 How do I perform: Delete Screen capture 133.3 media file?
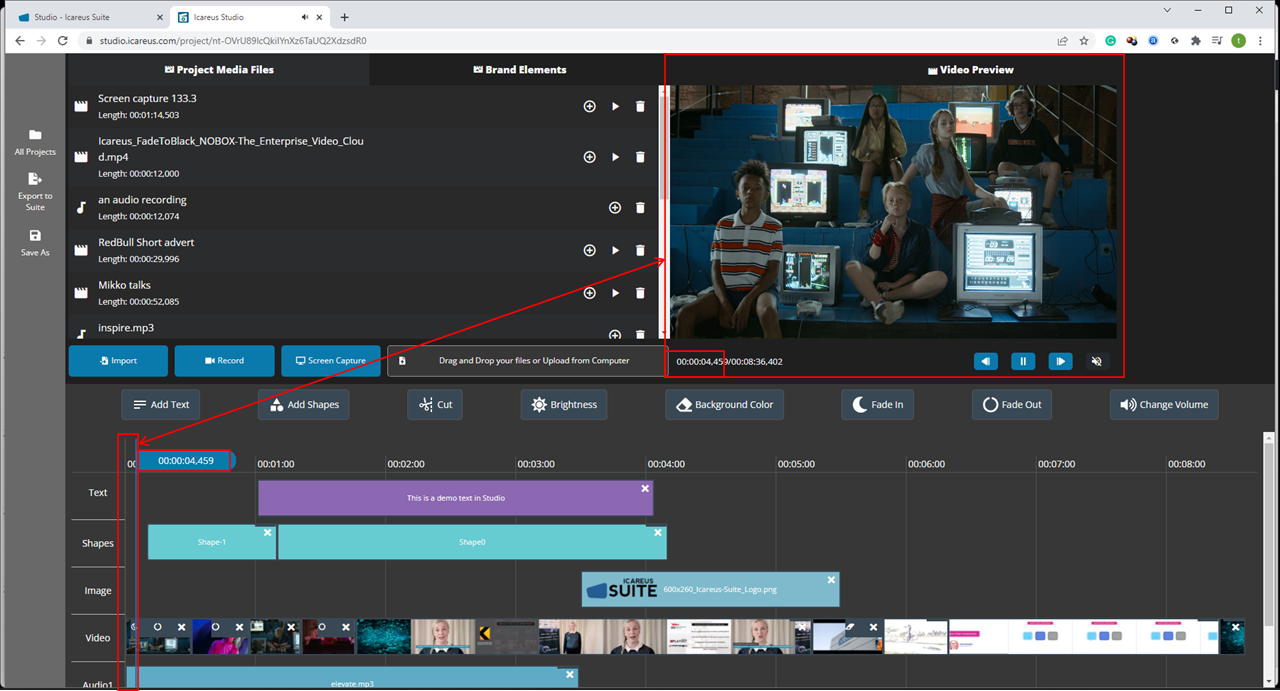click(641, 106)
